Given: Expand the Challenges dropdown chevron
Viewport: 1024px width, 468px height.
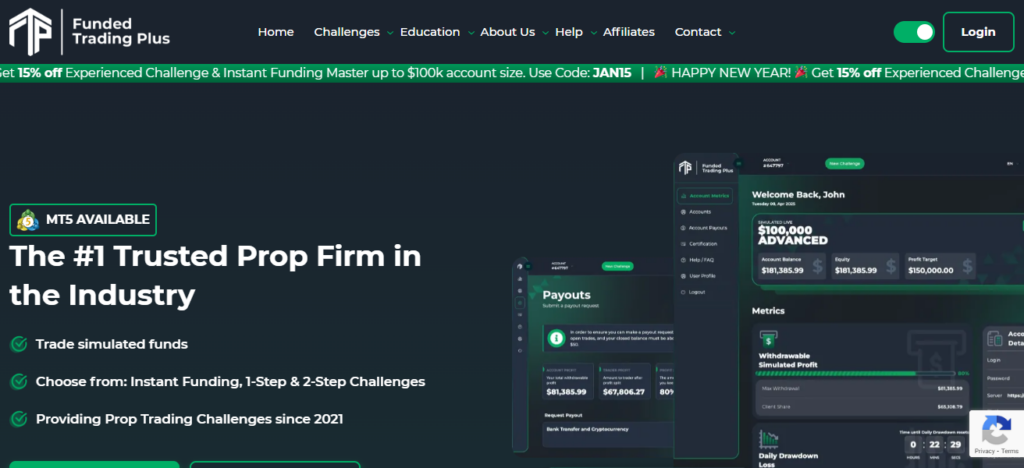Looking at the screenshot, I should coord(390,33).
